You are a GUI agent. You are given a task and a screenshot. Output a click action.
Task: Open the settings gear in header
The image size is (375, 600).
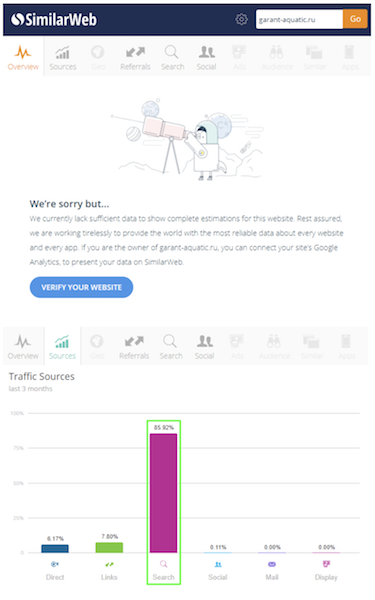click(241, 19)
